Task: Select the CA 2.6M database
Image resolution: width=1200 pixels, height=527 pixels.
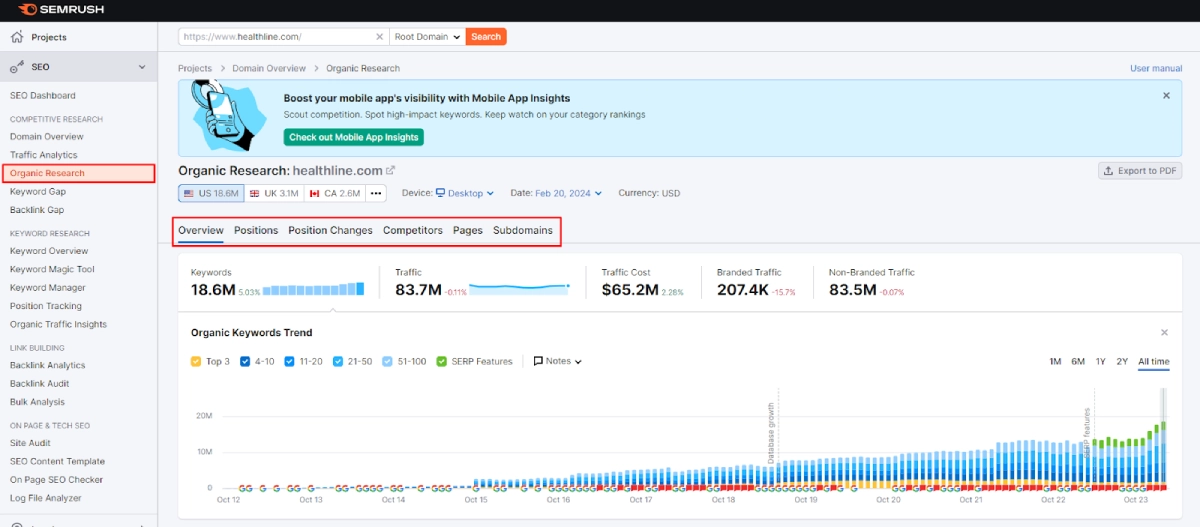Action: pos(335,193)
